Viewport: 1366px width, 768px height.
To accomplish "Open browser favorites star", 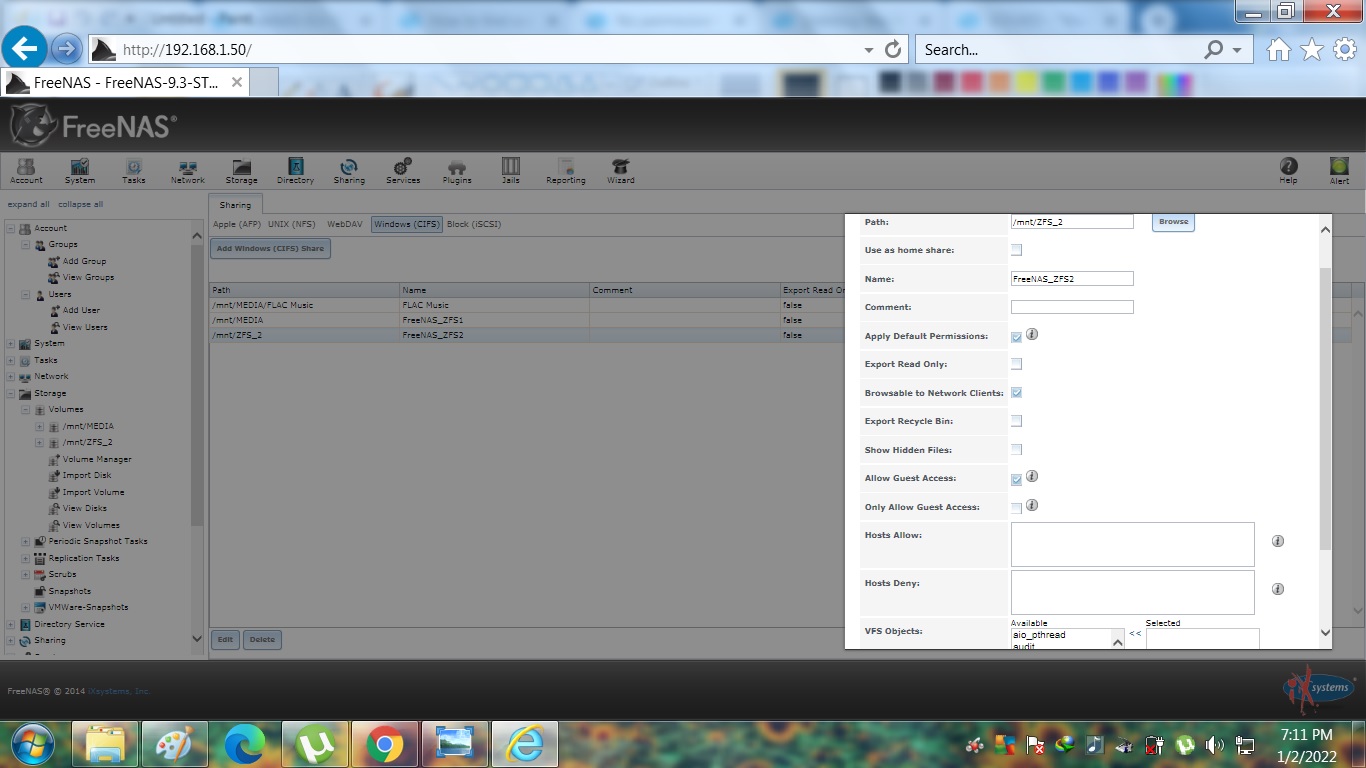I will [1312, 49].
